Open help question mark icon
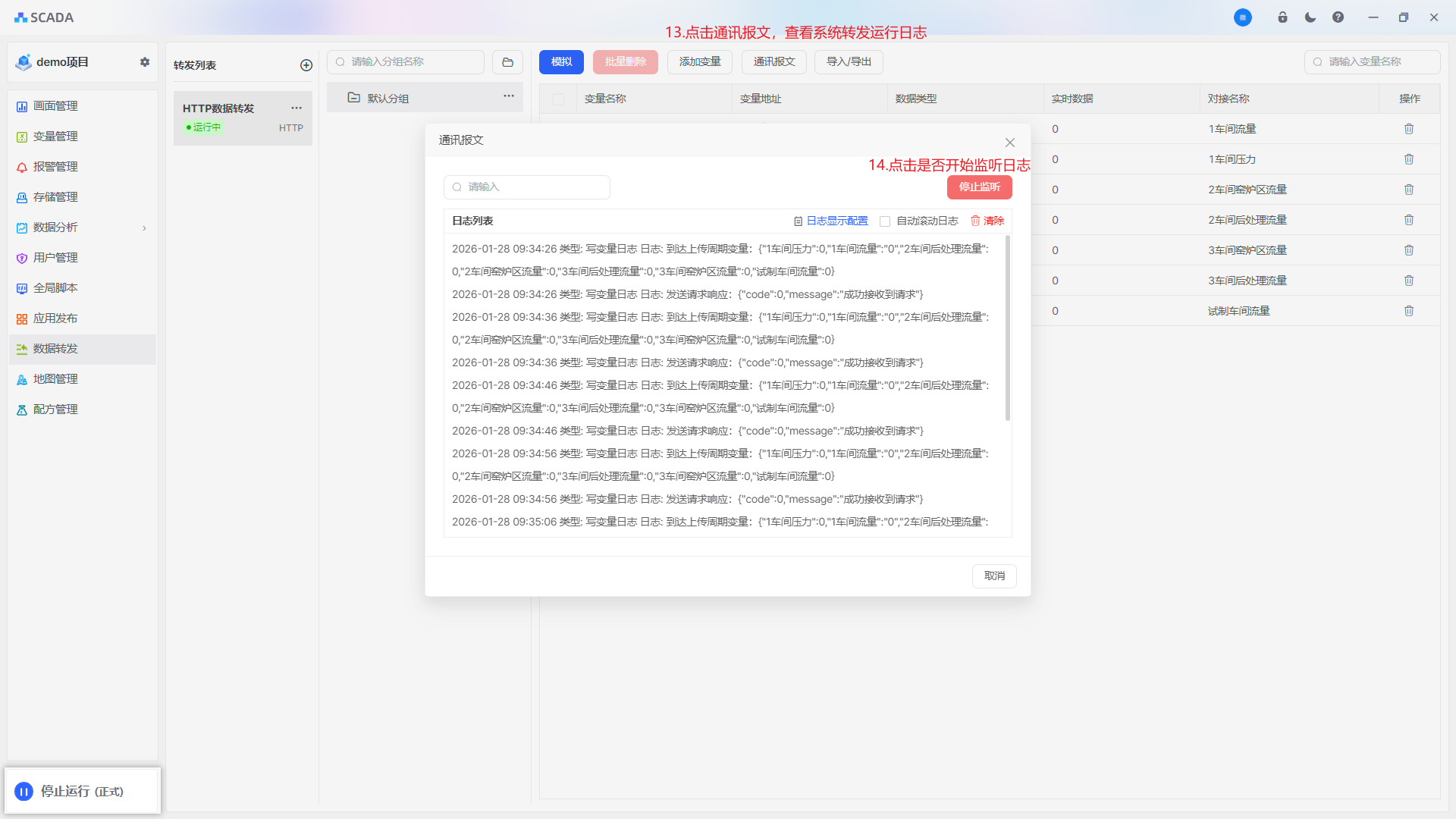Screen dimensions: 1456x819 tap(1338, 17)
